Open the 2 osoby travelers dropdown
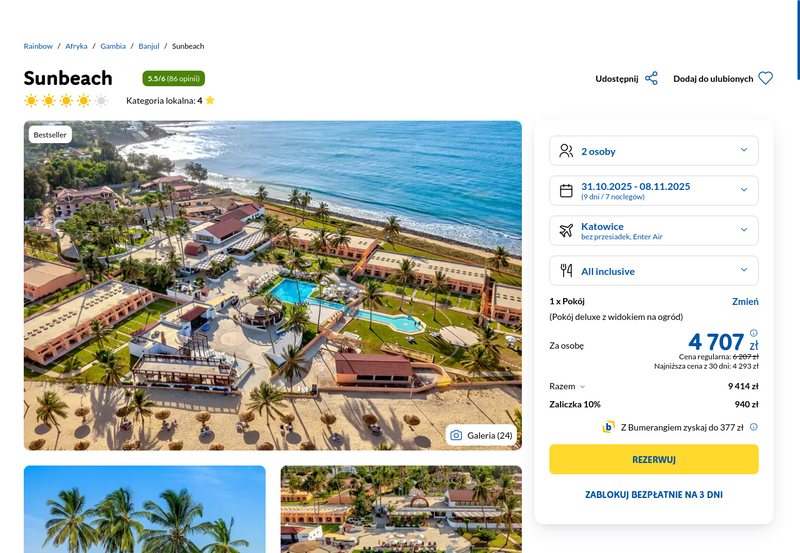 pyautogui.click(x=654, y=150)
